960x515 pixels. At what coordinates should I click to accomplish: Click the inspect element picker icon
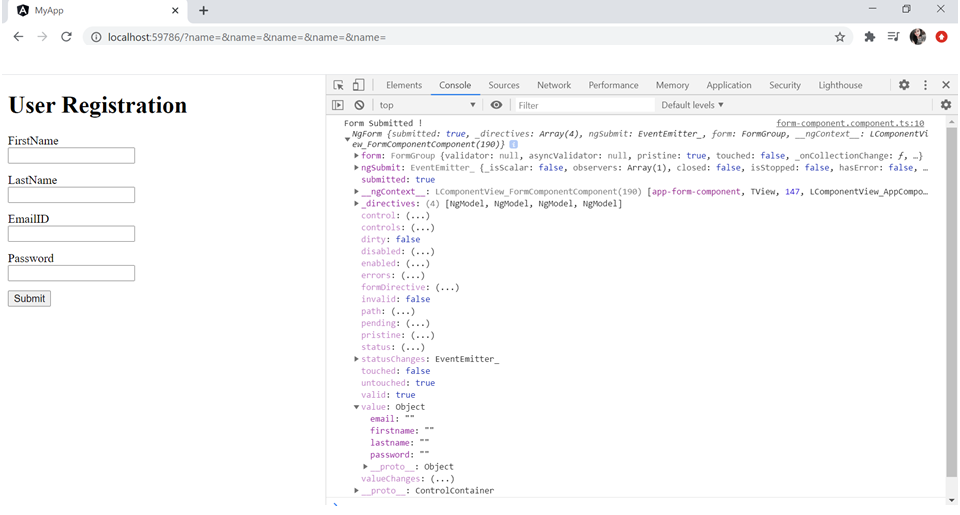[339, 85]
